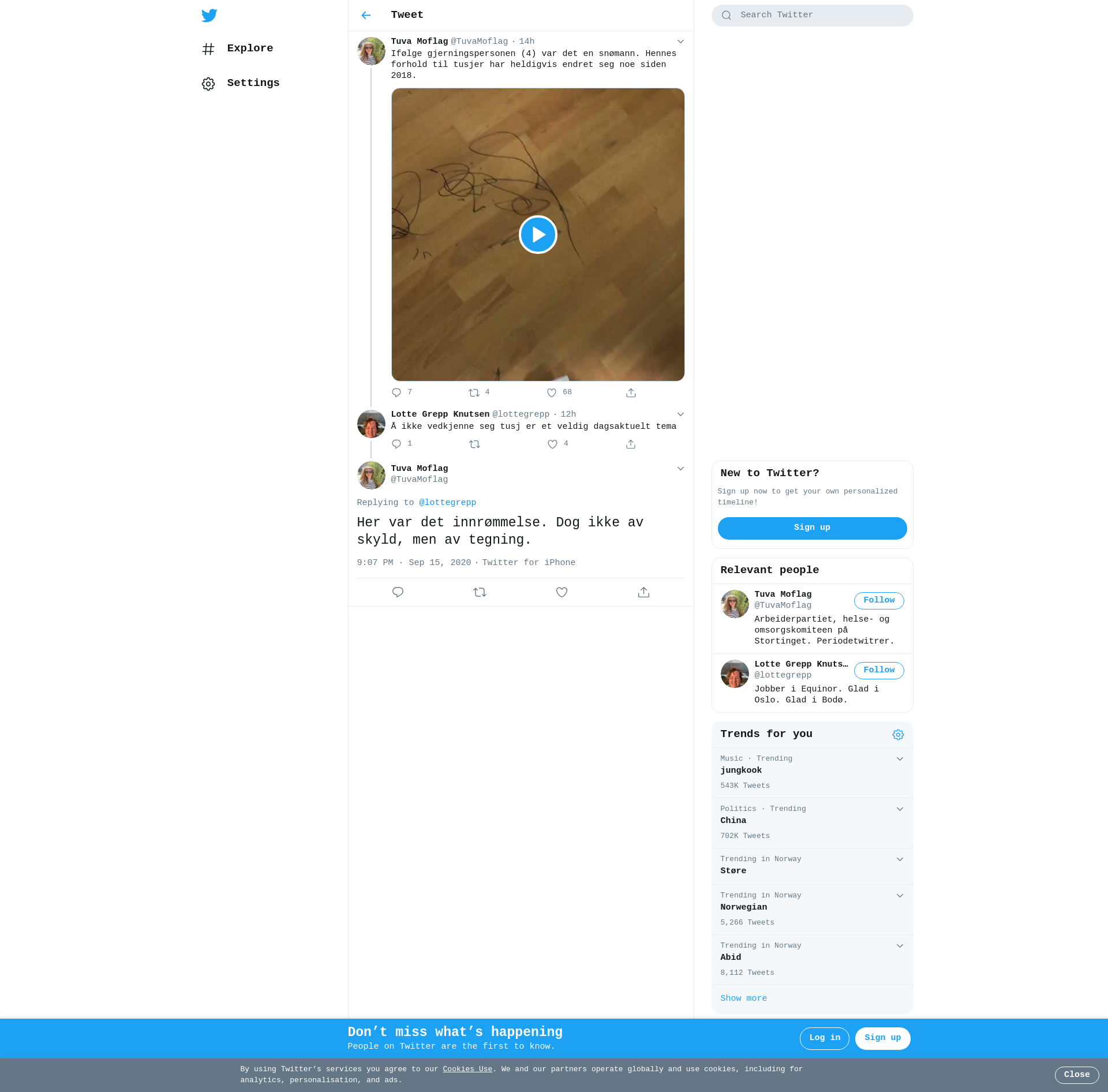The width and height of the screenshot is (1108, 1092).
Task: Follow Lotte Grepp Knutsen
Action: (878, 670)
